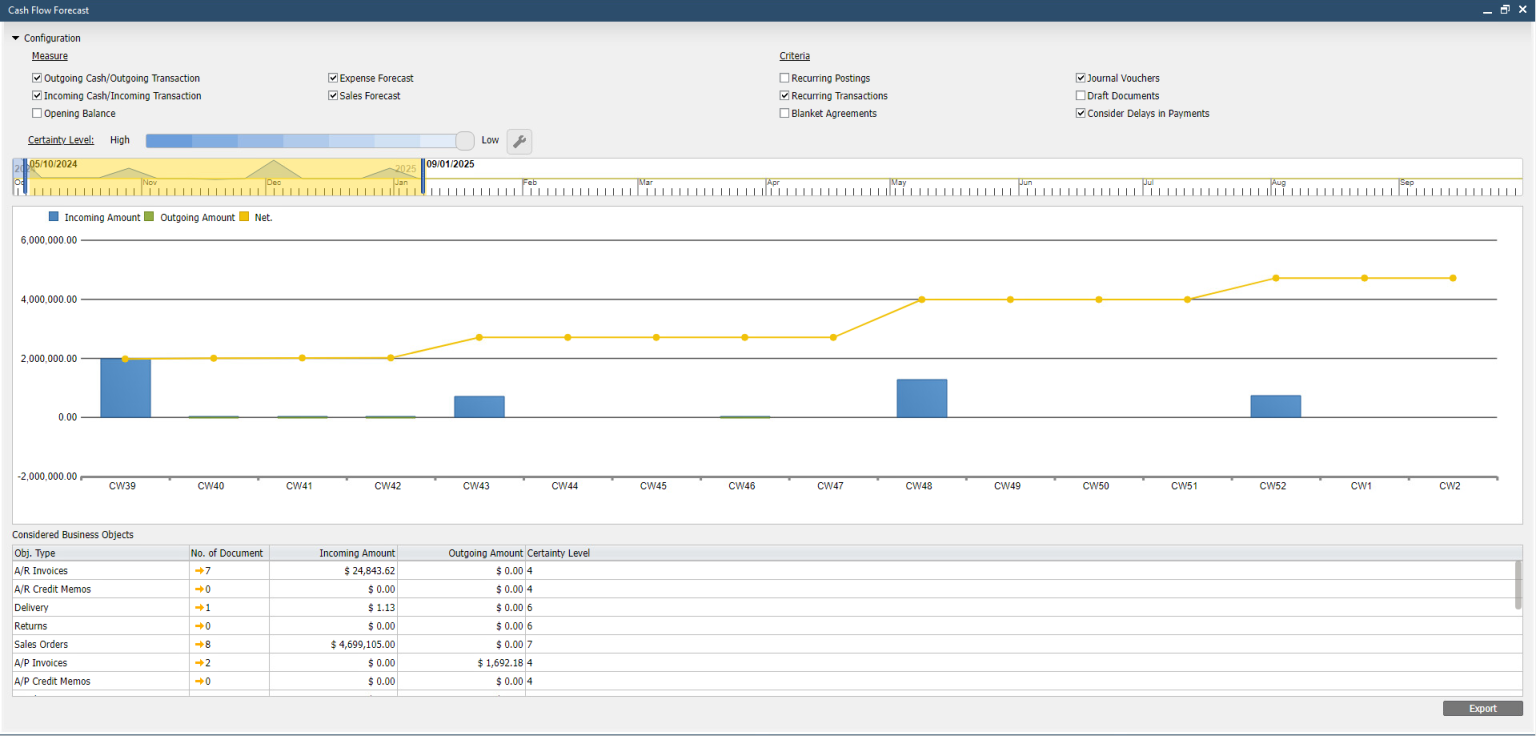Click the blue Incoming Amount legend marker
Image resolution: width=1536 pixels, height=736 pixels.
click(x=53, y=216)
